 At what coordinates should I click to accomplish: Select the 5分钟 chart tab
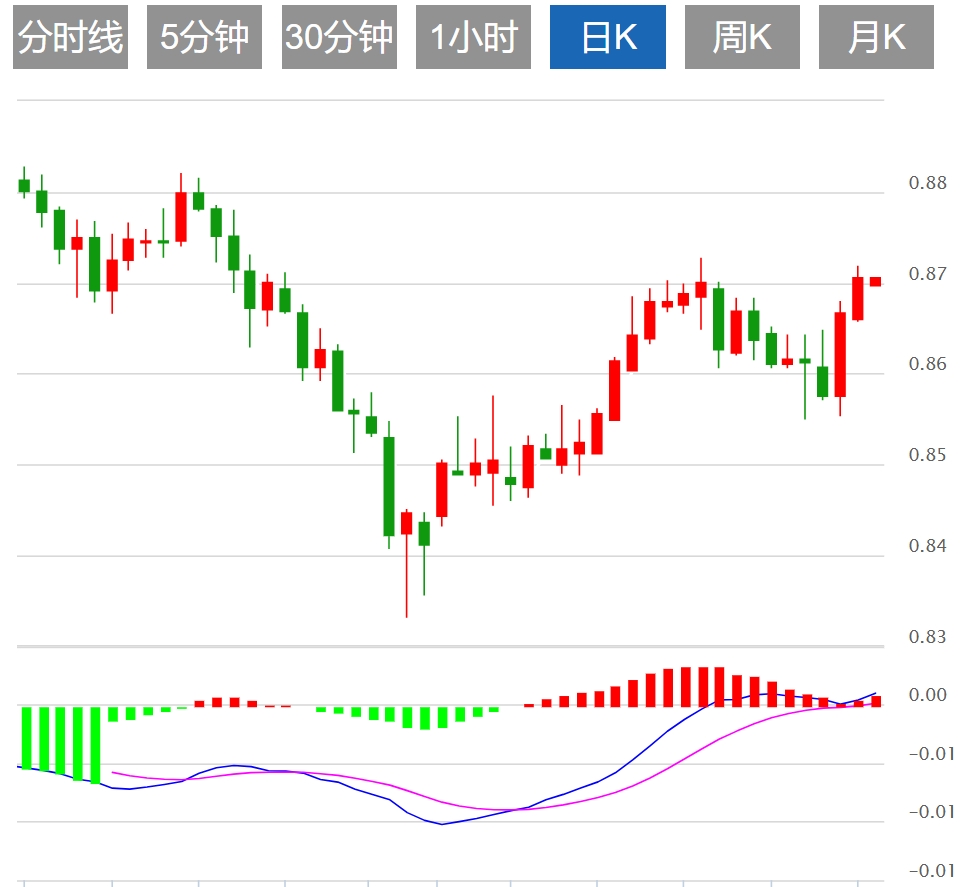pyautogui.click(x=204, y=38)
